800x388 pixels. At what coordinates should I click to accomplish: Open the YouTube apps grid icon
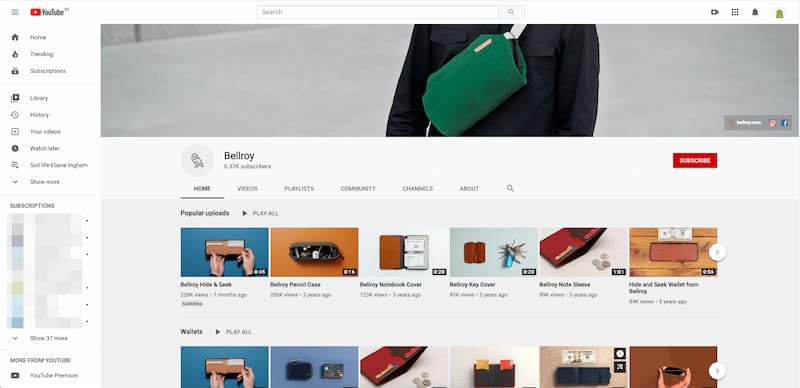[735, 12]
